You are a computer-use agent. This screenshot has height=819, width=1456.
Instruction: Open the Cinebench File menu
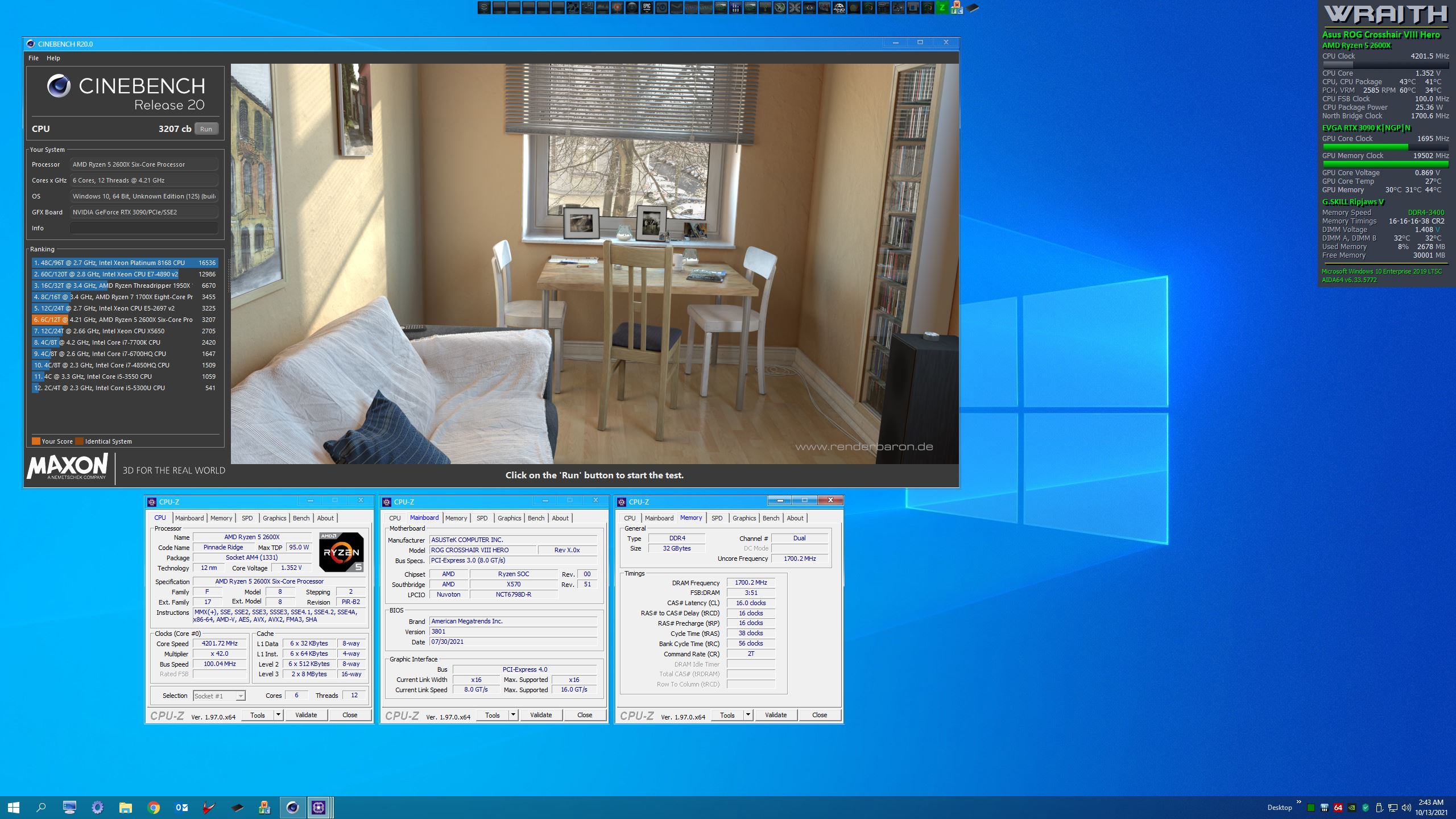[34, 58]
